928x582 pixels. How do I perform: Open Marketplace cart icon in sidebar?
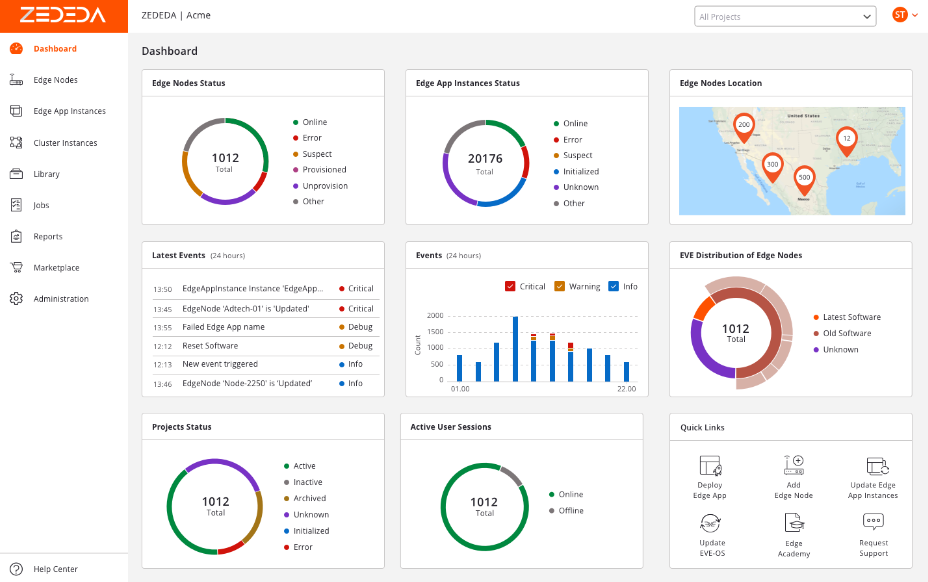coord(15,268)
